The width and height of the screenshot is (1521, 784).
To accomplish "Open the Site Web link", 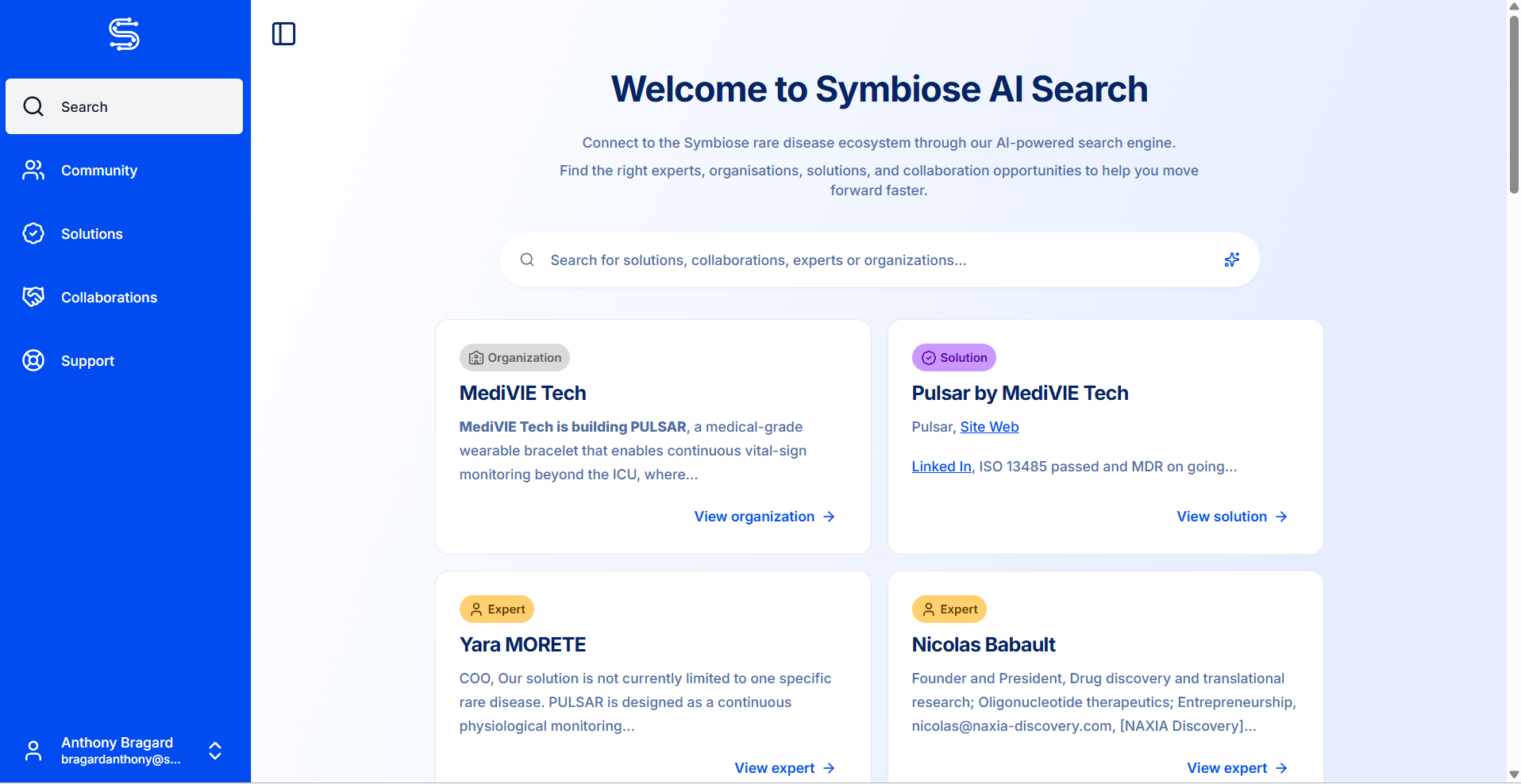I will point(989,427).
